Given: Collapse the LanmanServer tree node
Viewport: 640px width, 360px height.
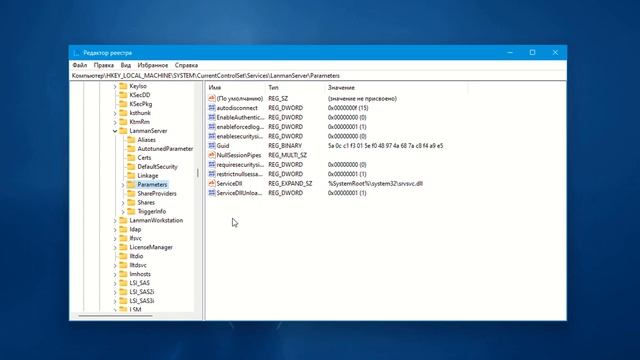Looking at the screenshot, I should pos(115,131).
